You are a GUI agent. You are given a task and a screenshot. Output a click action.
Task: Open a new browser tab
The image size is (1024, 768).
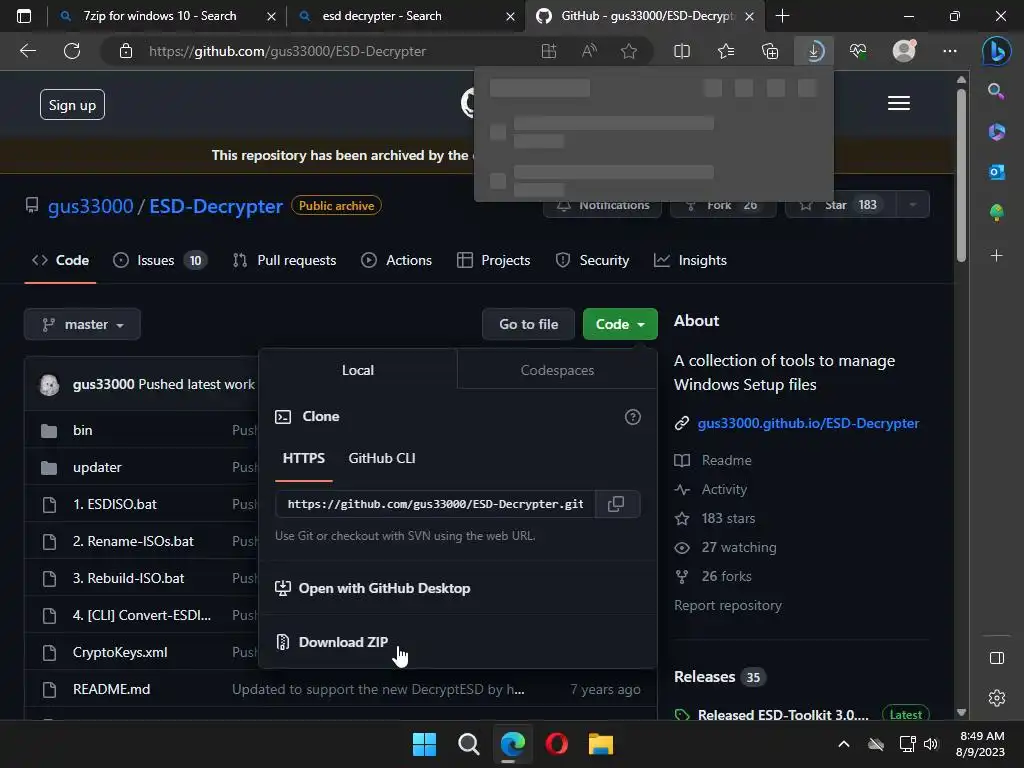coord(782,16)
